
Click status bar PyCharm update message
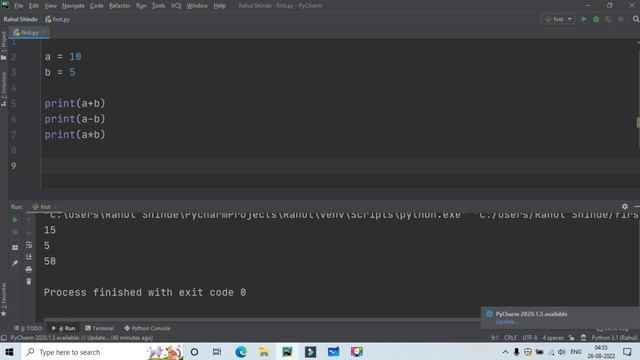tap(82, 338)
